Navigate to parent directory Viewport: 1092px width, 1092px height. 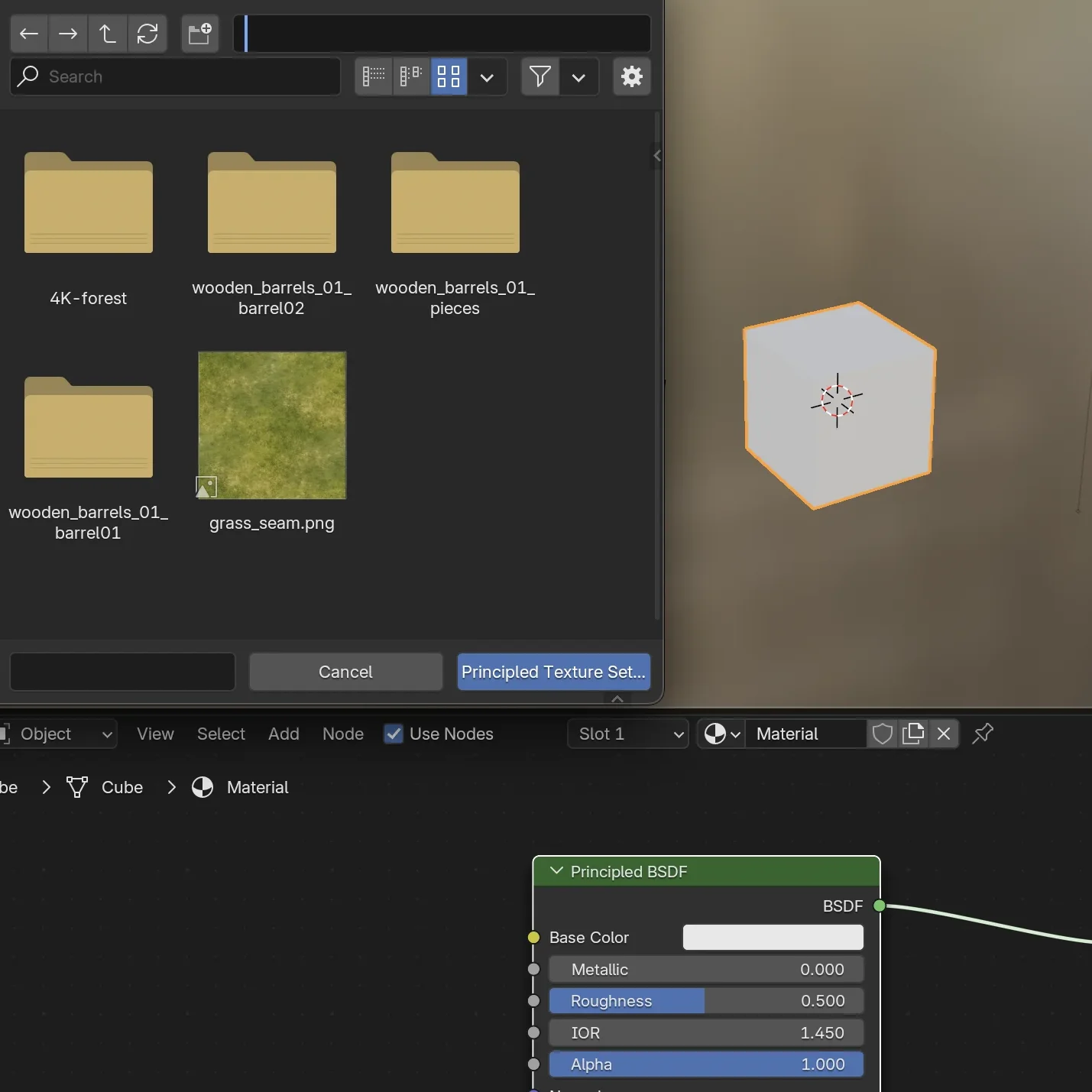click(108, 34)
